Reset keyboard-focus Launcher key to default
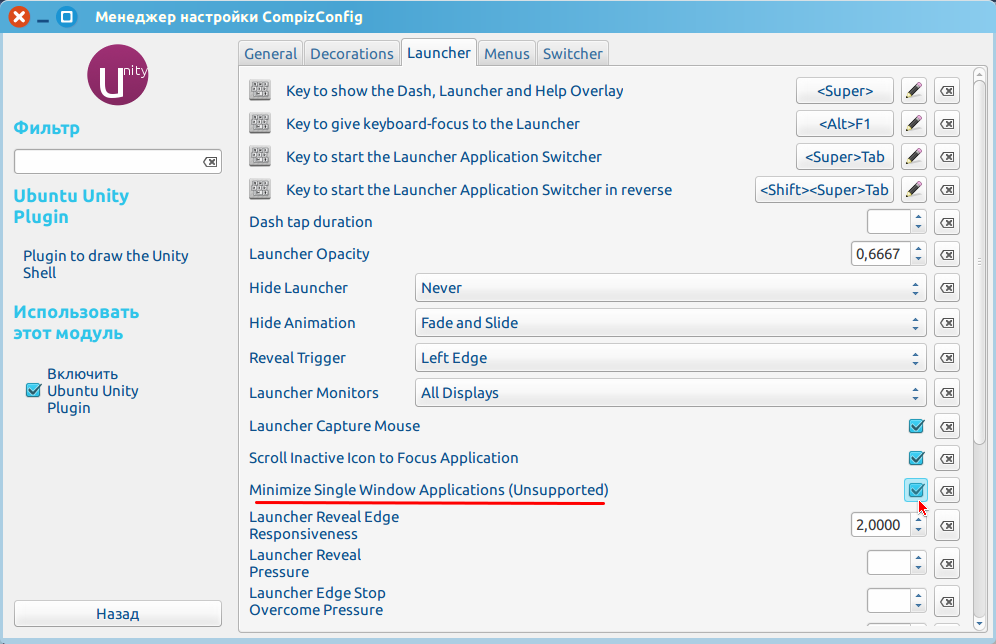This screenshot has width=996, height=644. 947,124
